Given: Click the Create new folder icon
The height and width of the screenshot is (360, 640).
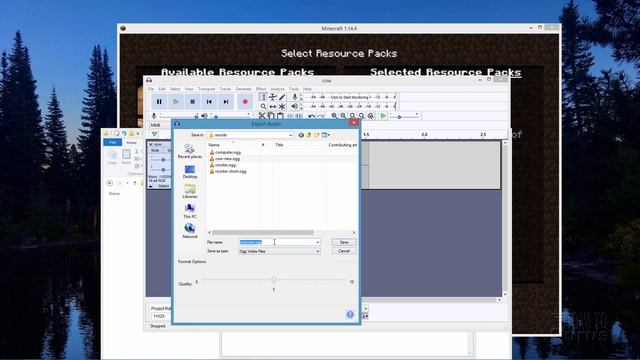Looking at the screenshot, I should pyautogui.click(x=317, y=135).
